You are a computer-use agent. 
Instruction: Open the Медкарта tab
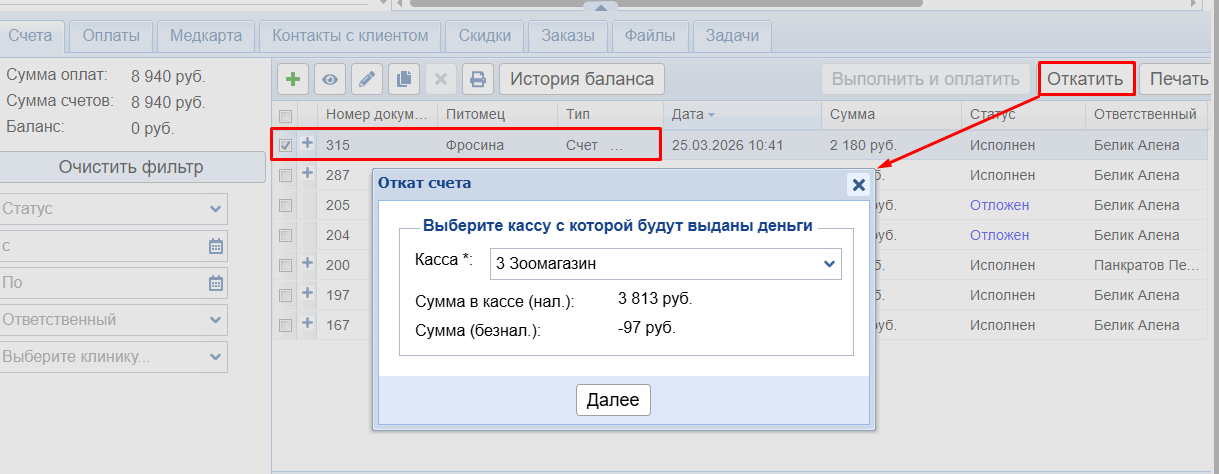(206, 36)
